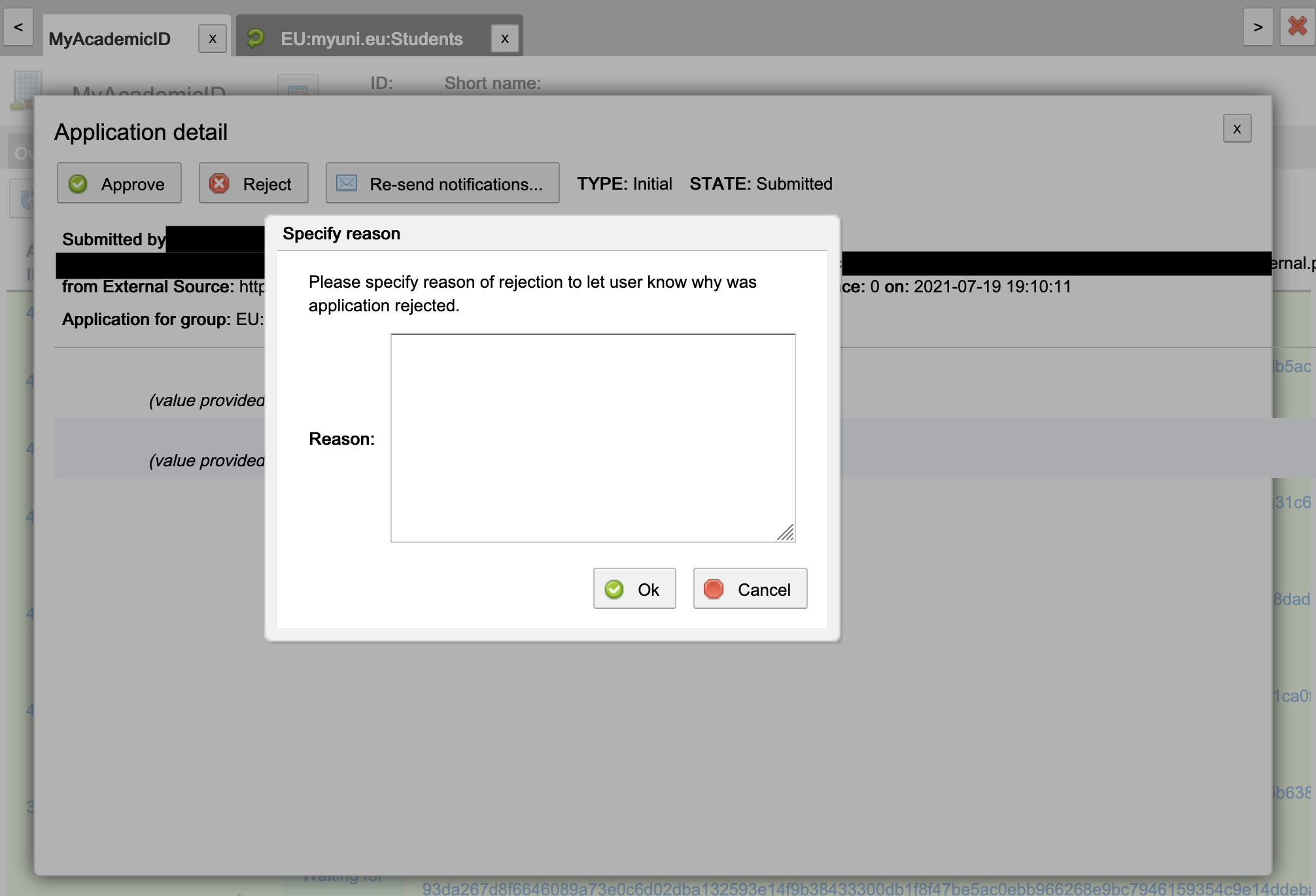Click the red X Reject icon
The width and height of the screenshot is (1316, 896).
(x=220, y=184)
